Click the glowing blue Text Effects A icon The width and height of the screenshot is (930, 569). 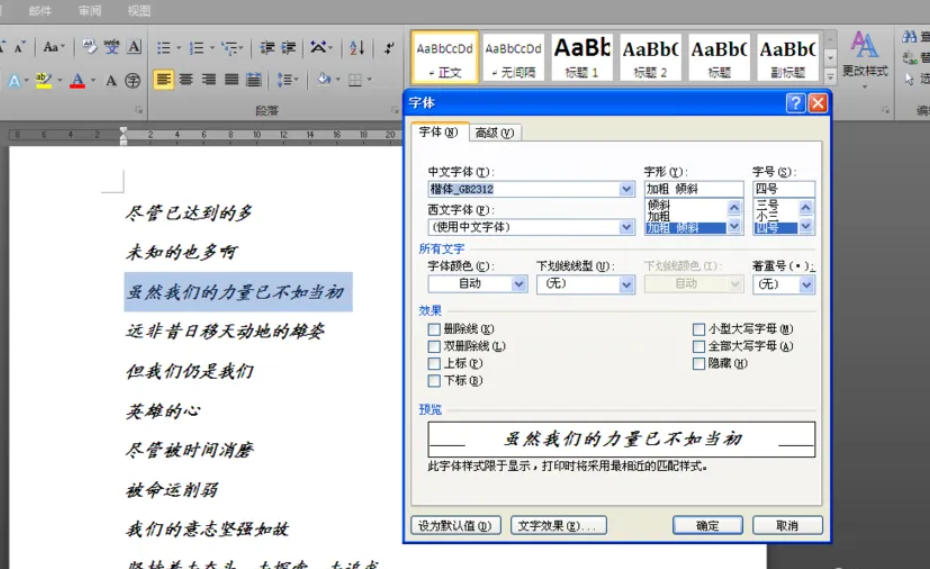[x=14, y=80]
